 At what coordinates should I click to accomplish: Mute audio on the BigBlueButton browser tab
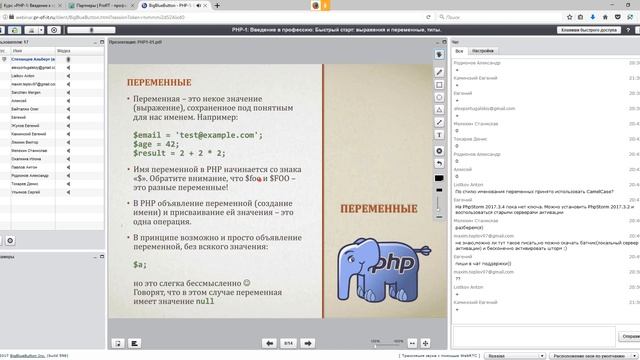(198, 6)
